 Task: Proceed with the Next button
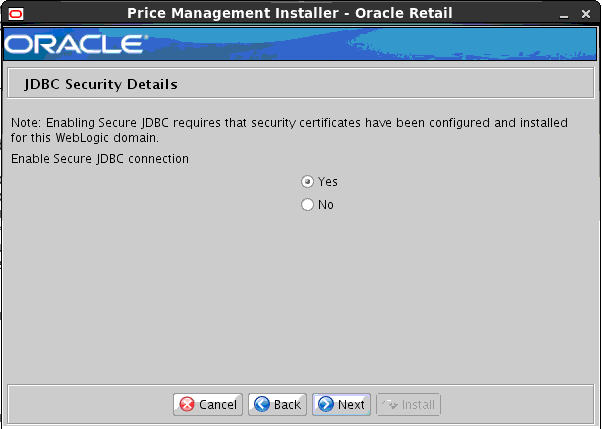pyautogui.click(x=341, y=404)
